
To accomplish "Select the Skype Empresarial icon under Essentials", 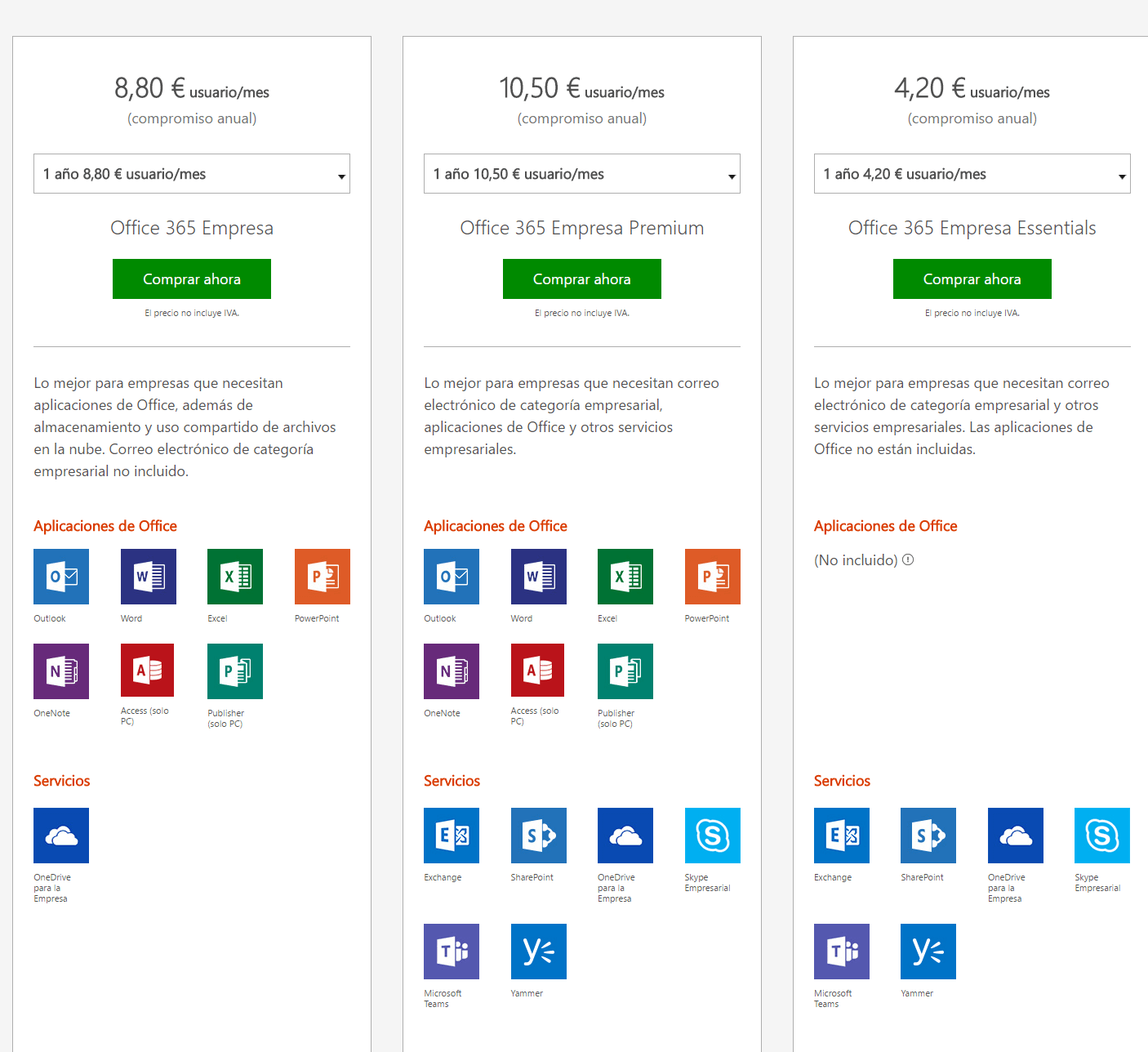I will (1101, 835).
